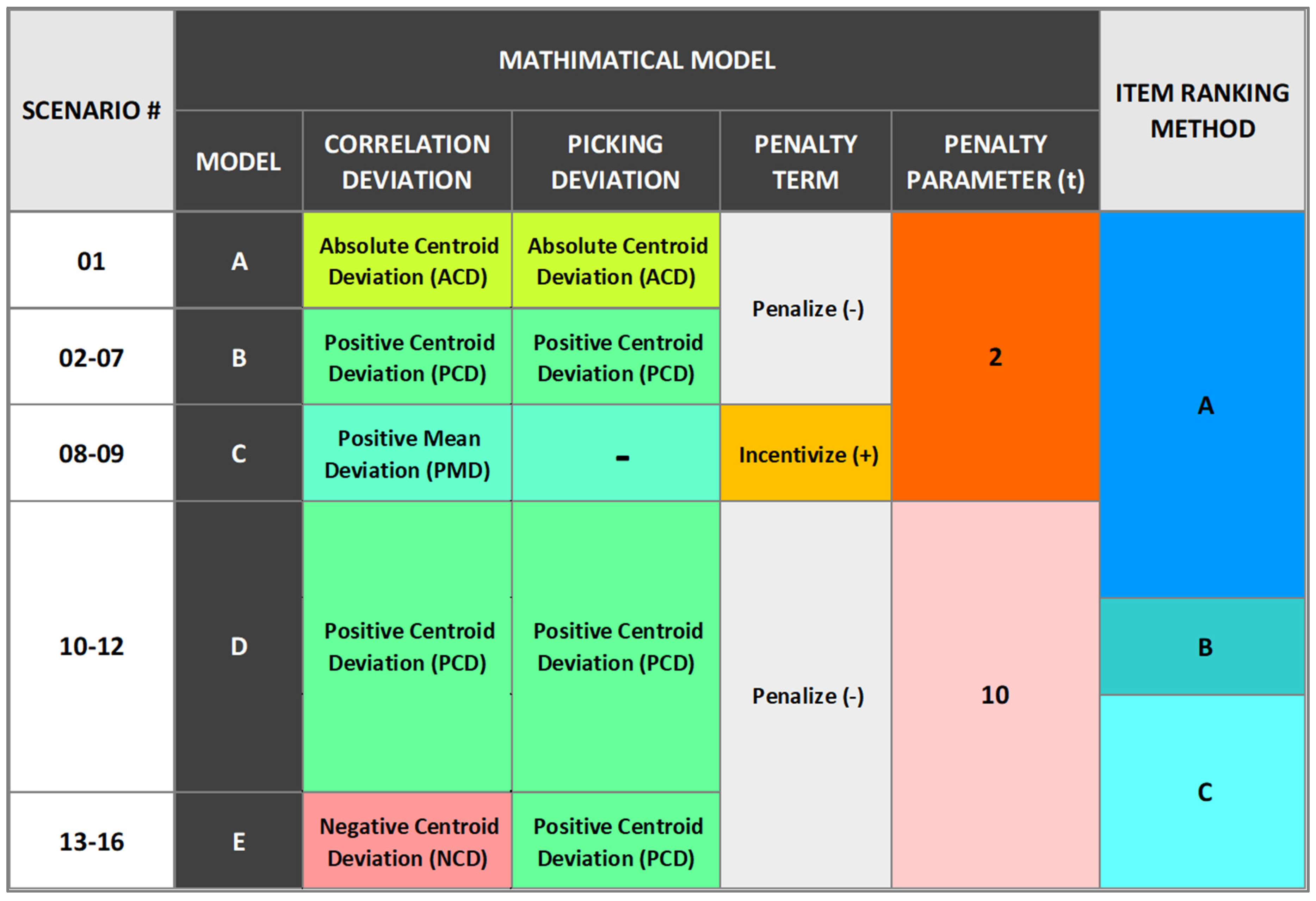Select the dark model E cell

point(239,841)
